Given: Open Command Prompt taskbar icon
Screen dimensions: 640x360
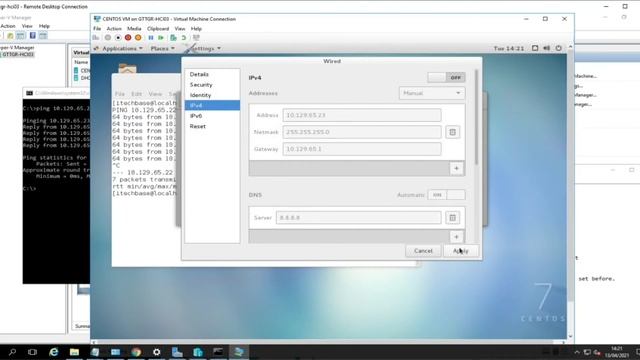Looking at the screenshot, I should pyautogui.click(x=218, y=352).
